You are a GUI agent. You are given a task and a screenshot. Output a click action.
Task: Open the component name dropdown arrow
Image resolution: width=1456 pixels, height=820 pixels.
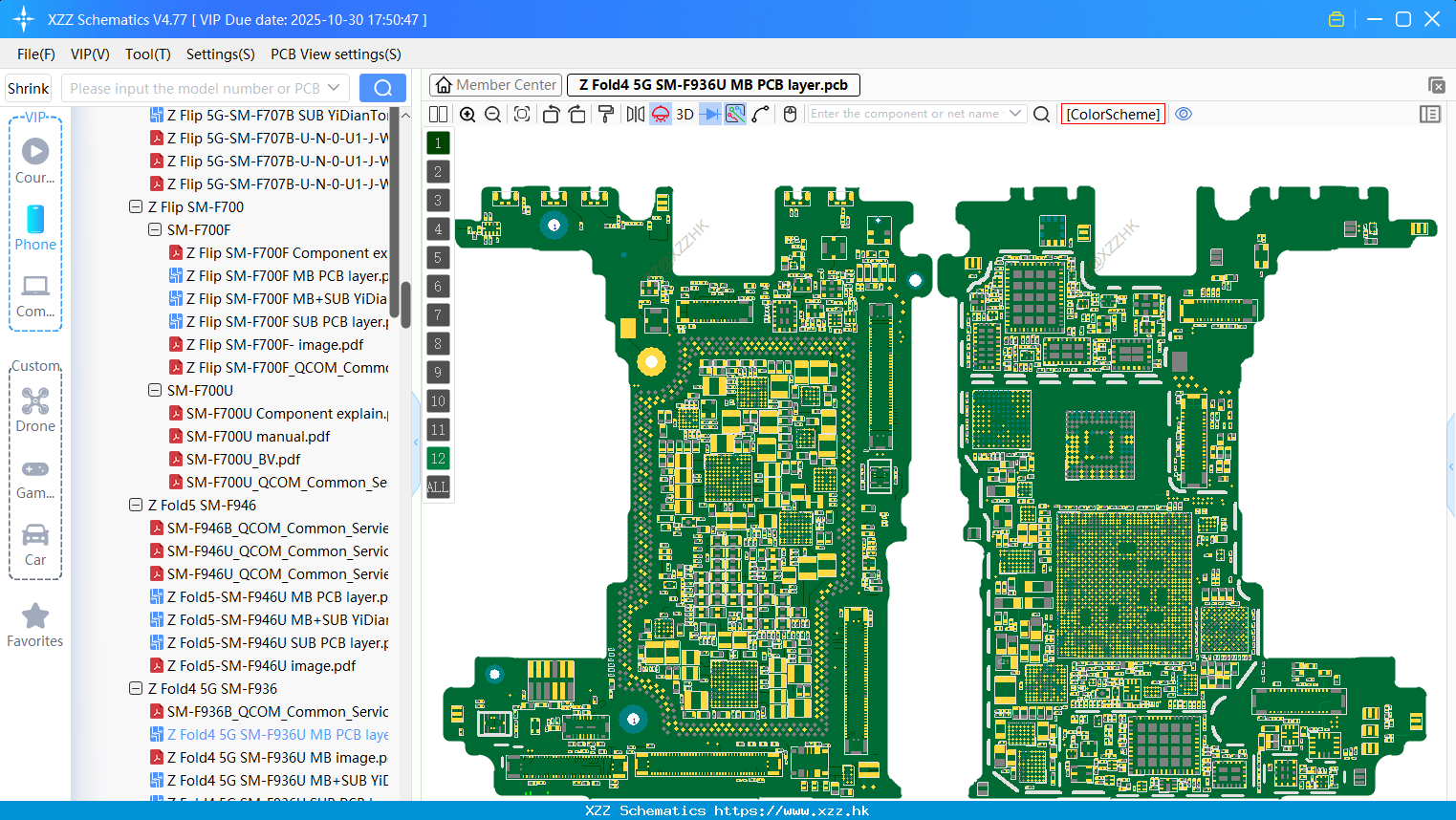click(x=1015, y=114)
